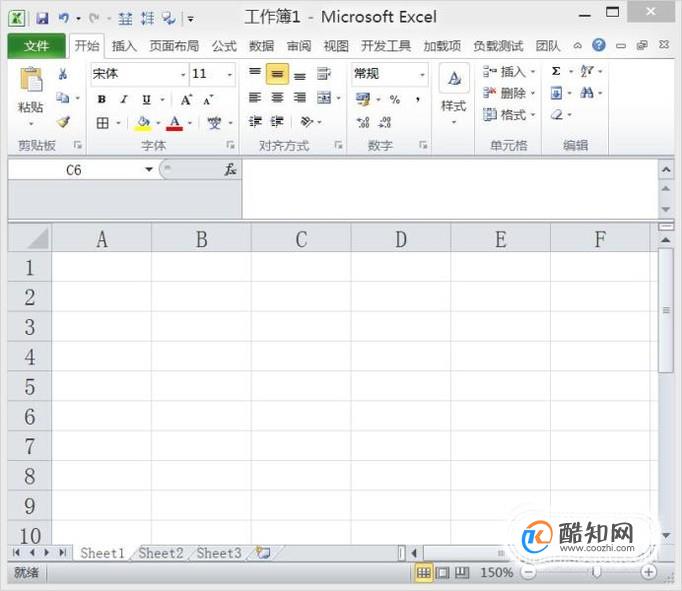Decrease indent of cell text
Screen dimensions: 682x591
click(x=255, y=121)
